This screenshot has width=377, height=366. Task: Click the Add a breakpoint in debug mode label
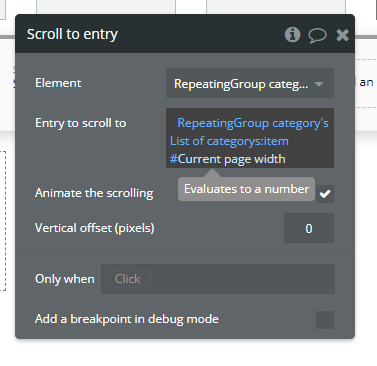[127, 319]
